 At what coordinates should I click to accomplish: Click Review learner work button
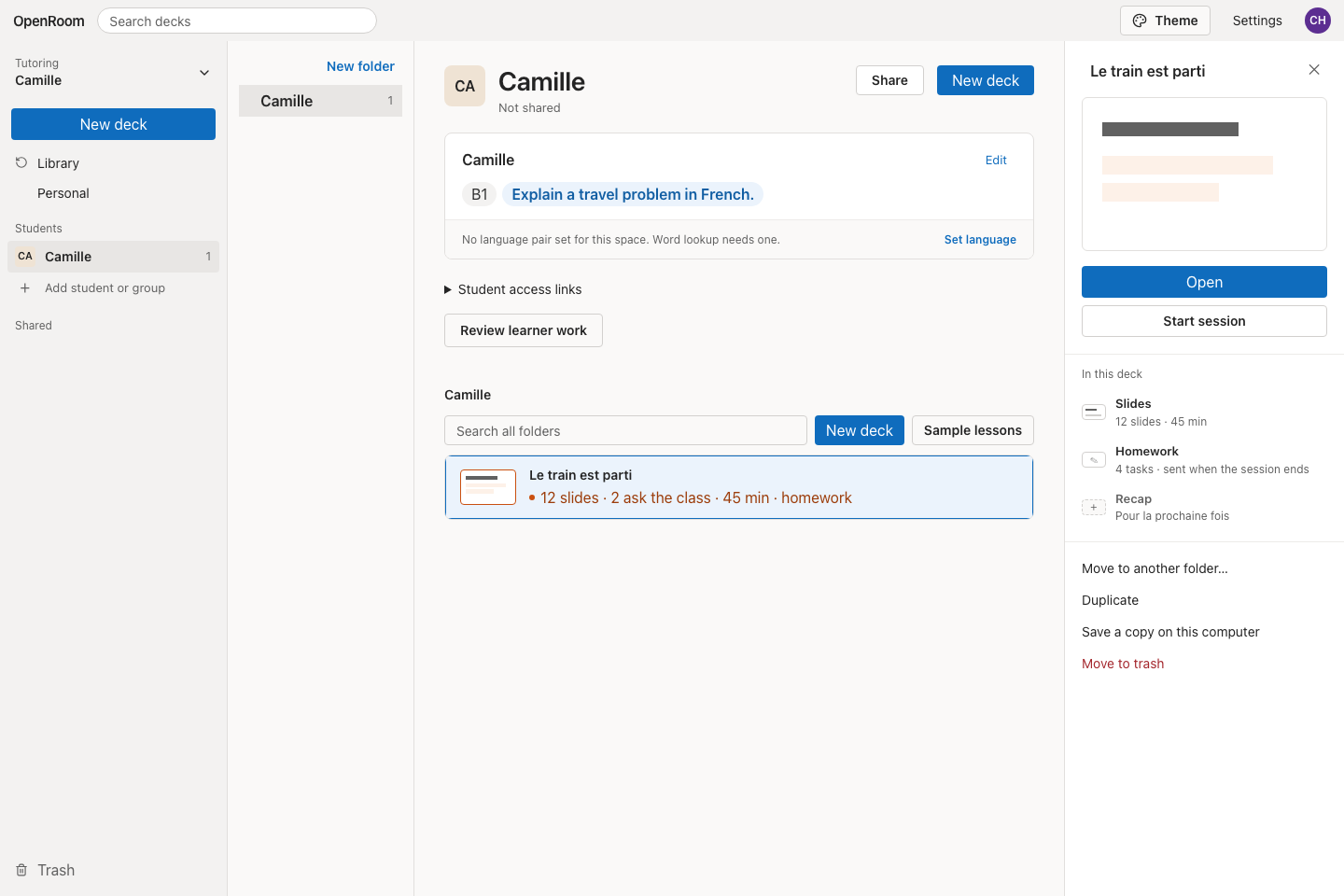[x=524, y=330]
